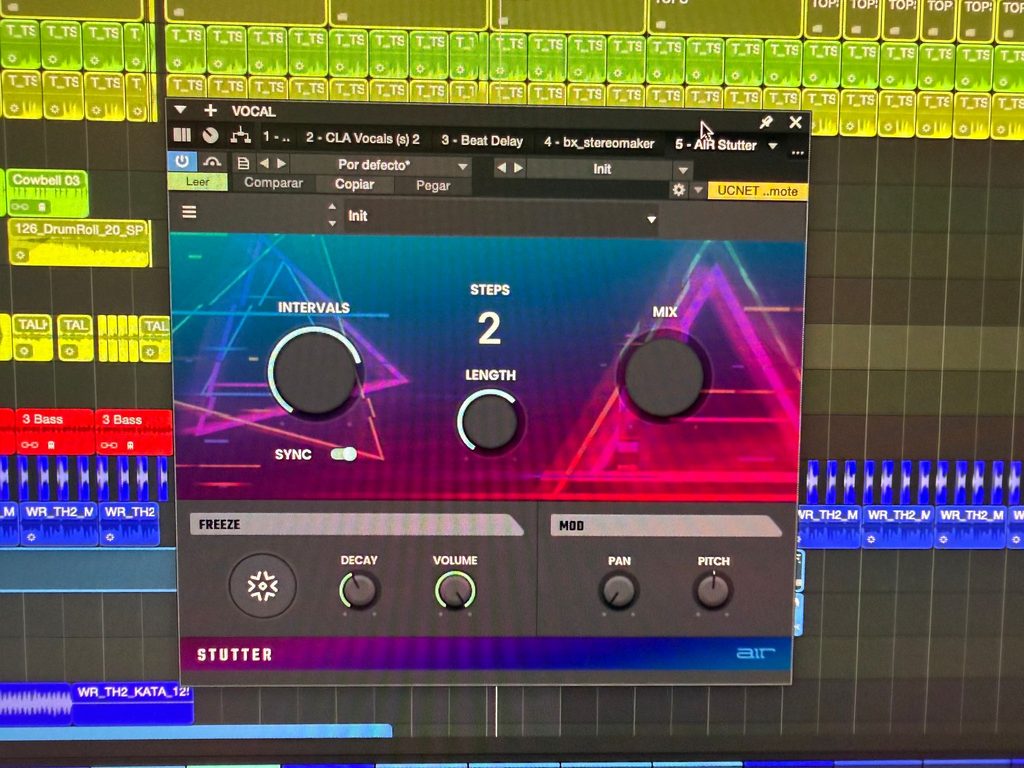Step plugin preset up arrow

[x=332, y=206]
